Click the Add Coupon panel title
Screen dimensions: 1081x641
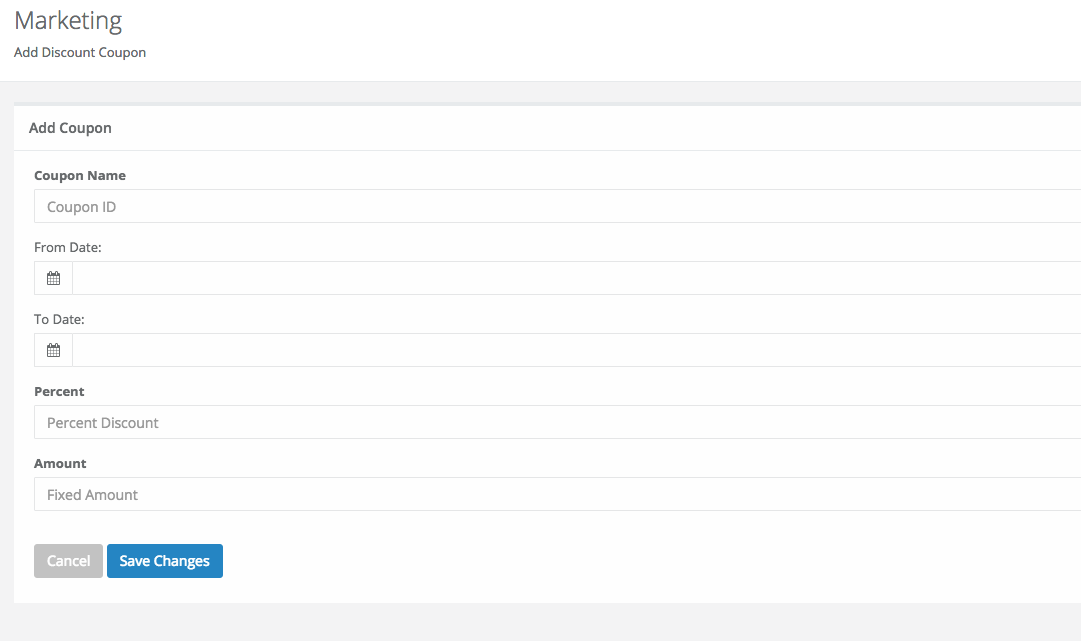pos(70,128)
